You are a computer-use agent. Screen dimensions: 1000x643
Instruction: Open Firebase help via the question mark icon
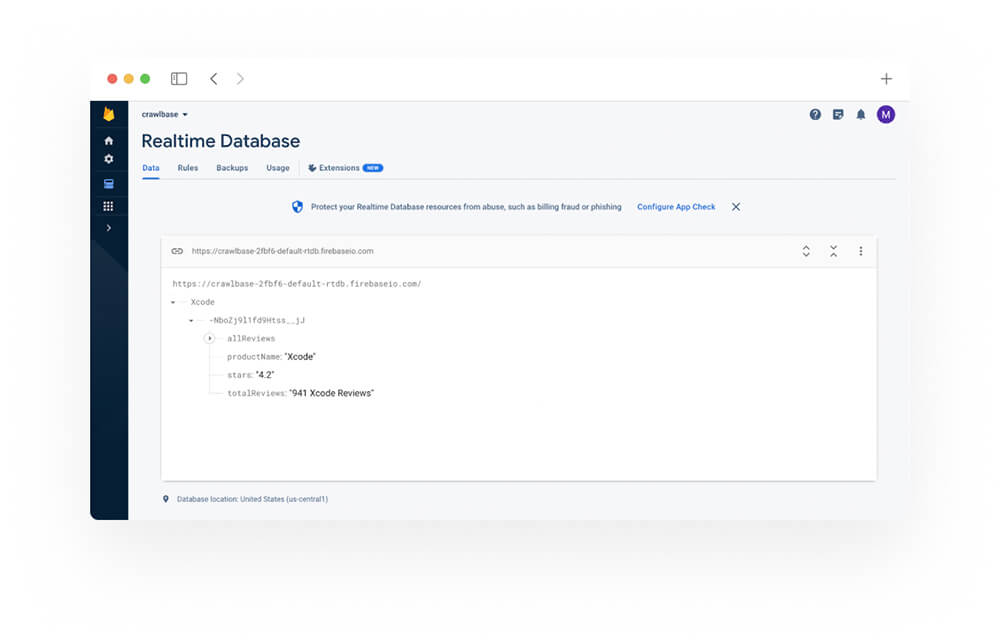pos(814,114)
